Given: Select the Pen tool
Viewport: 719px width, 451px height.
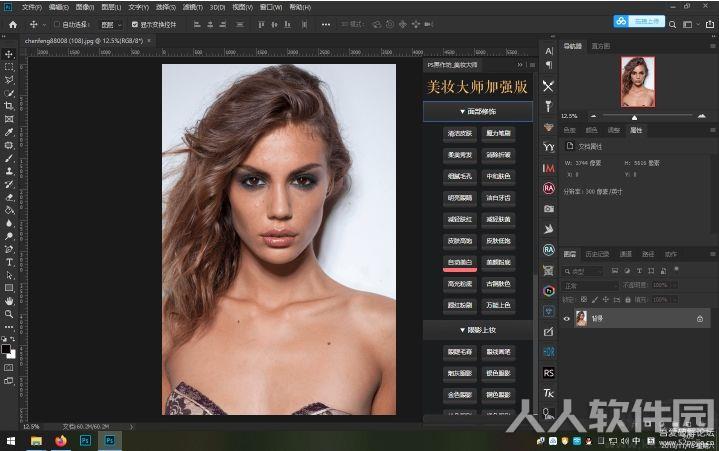Looking at the screenshot, I should click(9, 249).
